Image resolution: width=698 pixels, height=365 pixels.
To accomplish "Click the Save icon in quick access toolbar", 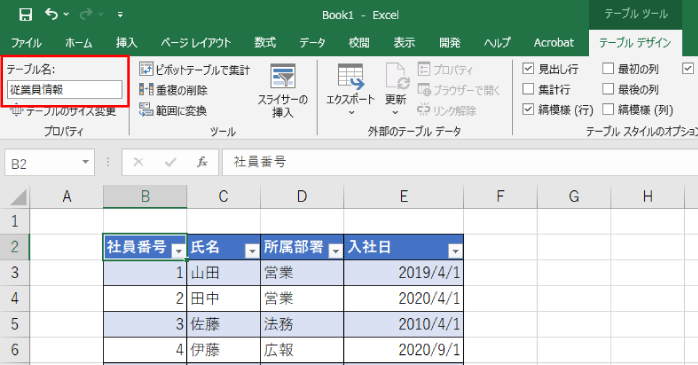I will tap(25, 15).
